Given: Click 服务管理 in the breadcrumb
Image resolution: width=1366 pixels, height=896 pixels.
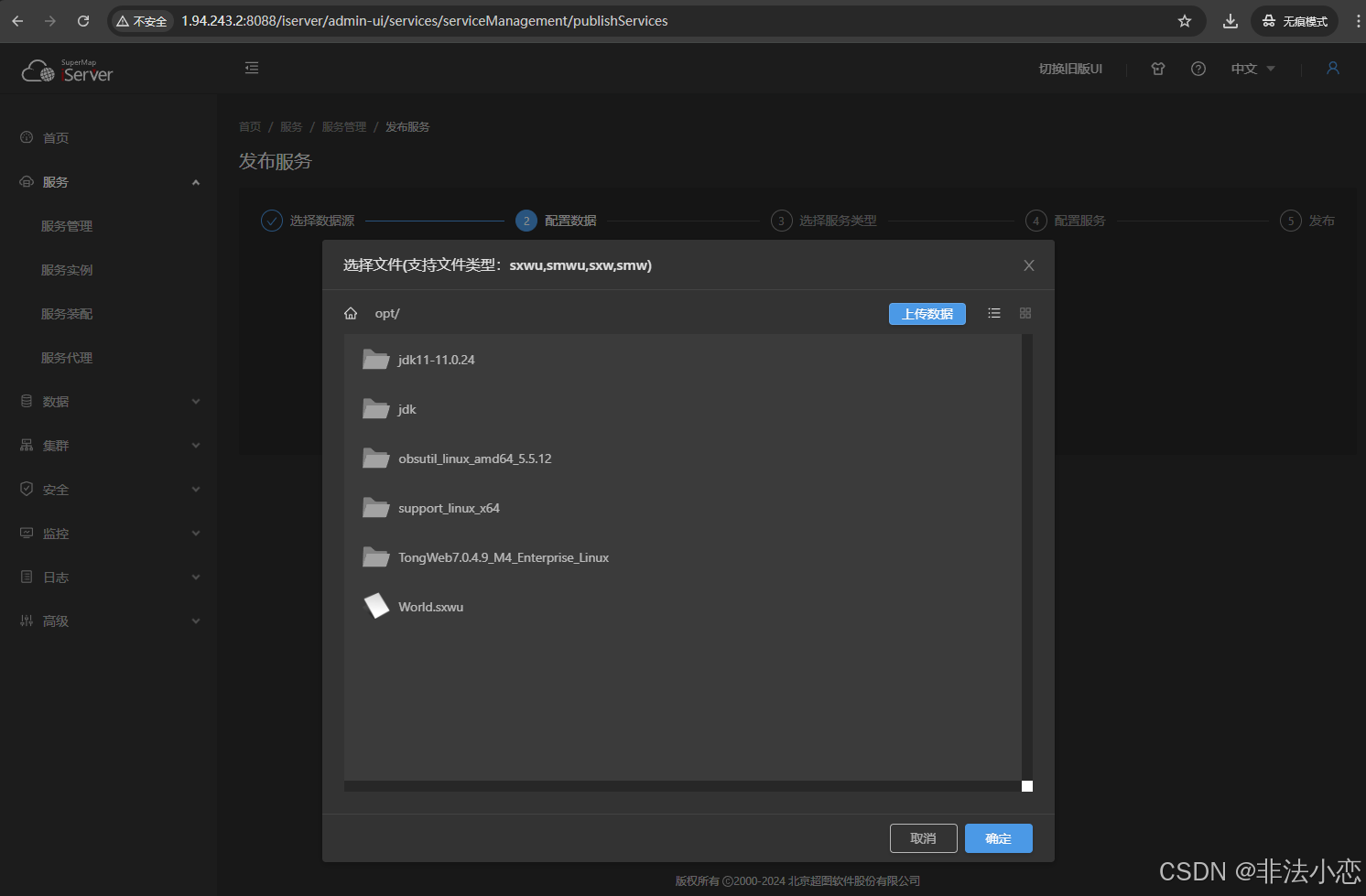Looking at the screenshot, I should (x=344, y=127).
